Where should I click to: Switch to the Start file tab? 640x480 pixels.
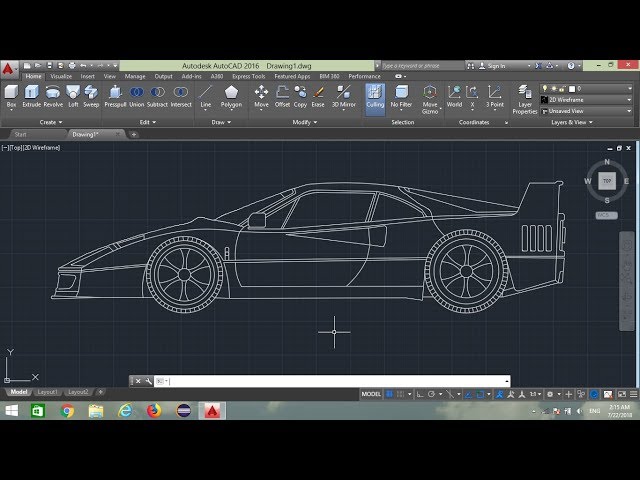(20, 134)
